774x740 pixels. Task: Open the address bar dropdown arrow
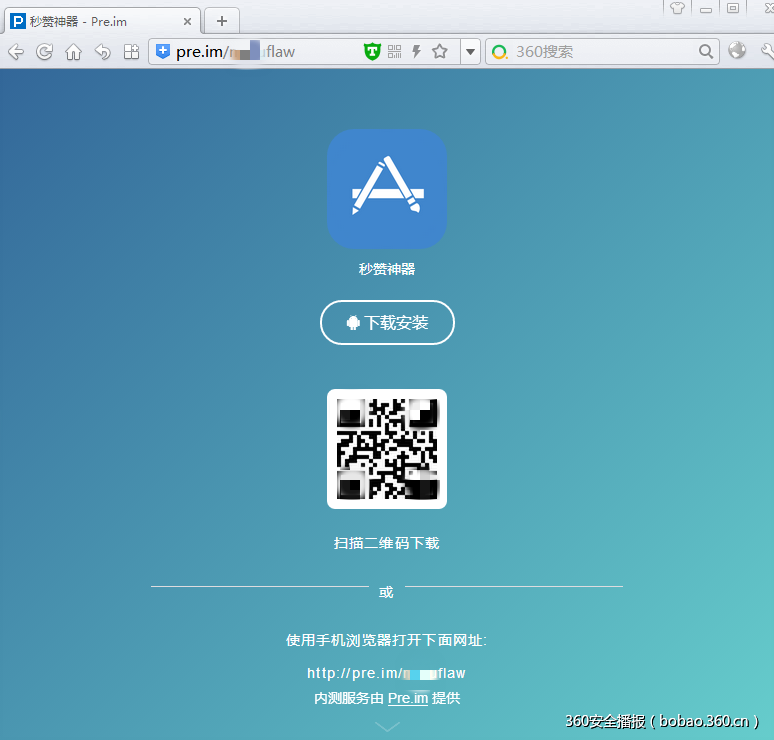click(x=470, y=52)
